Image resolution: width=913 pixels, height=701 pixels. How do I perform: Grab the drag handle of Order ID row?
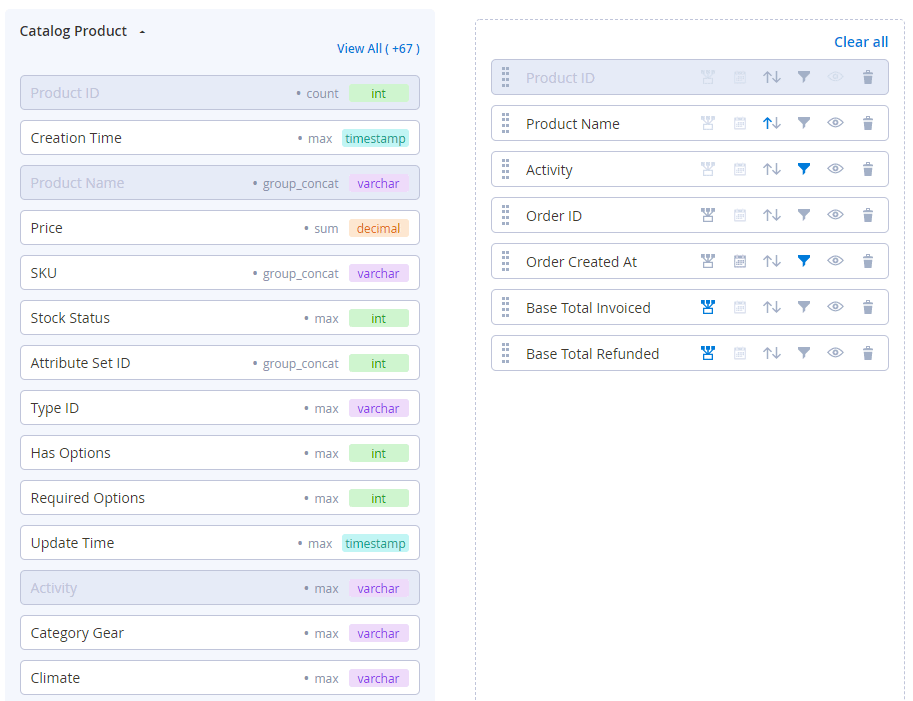(x=506, y=216)
